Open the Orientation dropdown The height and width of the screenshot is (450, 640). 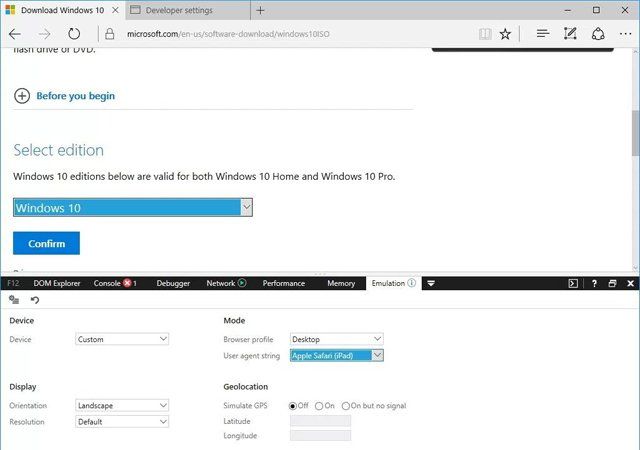coord(122,405)
